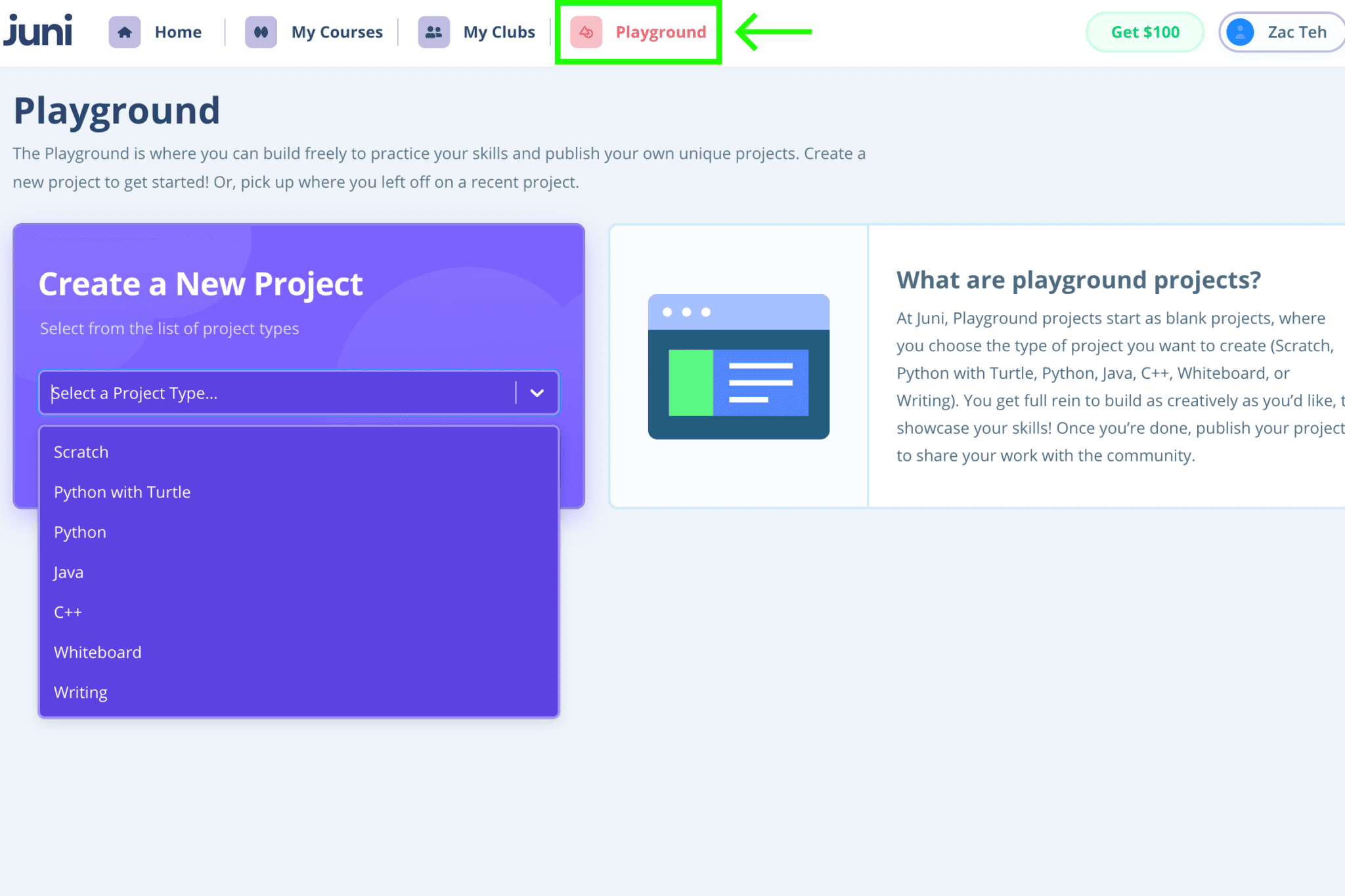Pick 'Java' from the dropdown list
1345x896 pixels.
click(x=68, y=572)
